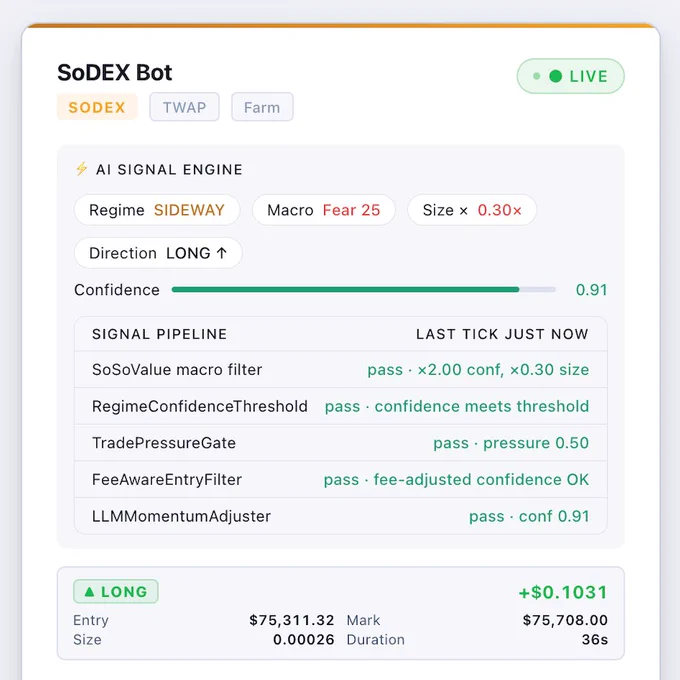Select the LLMMomentumAdjuster row

(340, 516)
